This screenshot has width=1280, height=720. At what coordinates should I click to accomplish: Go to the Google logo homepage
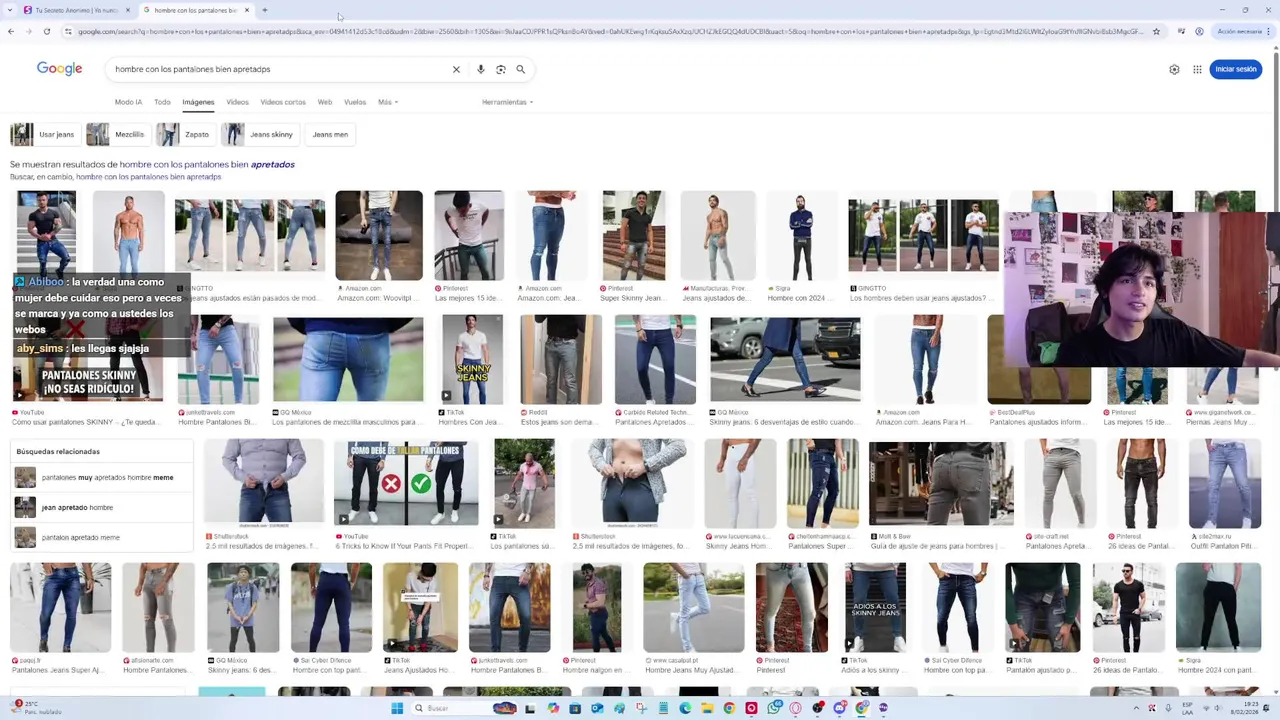click(x=59, y=69)
